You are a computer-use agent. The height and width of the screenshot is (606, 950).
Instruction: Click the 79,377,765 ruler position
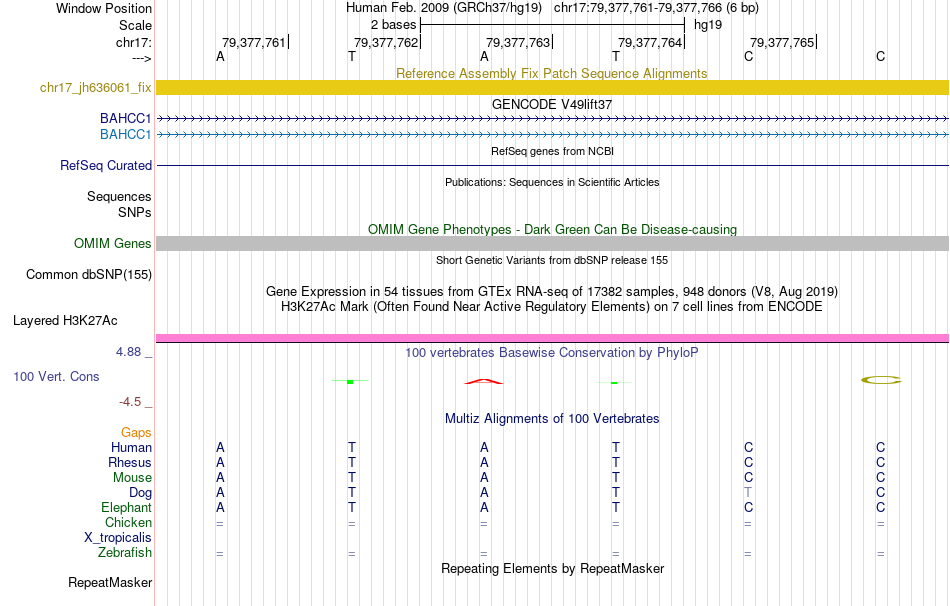[782, 43]
